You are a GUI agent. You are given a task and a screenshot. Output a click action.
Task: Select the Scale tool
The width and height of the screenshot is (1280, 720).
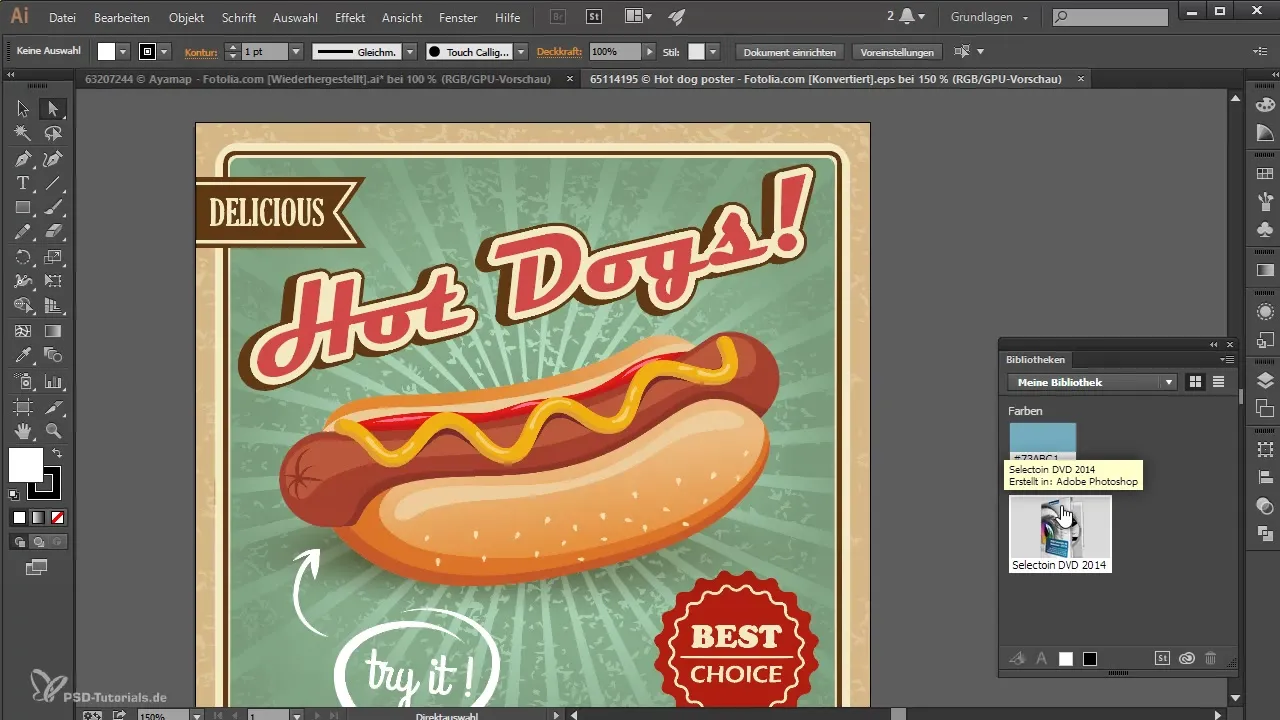(53, 257)
